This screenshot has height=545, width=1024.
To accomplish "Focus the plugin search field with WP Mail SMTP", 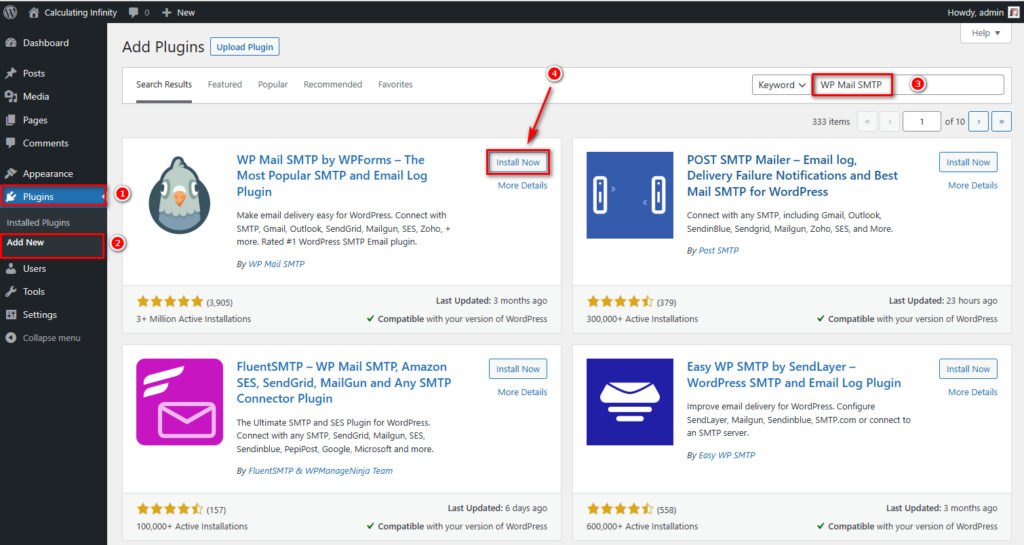I will (x=908, y=85).
